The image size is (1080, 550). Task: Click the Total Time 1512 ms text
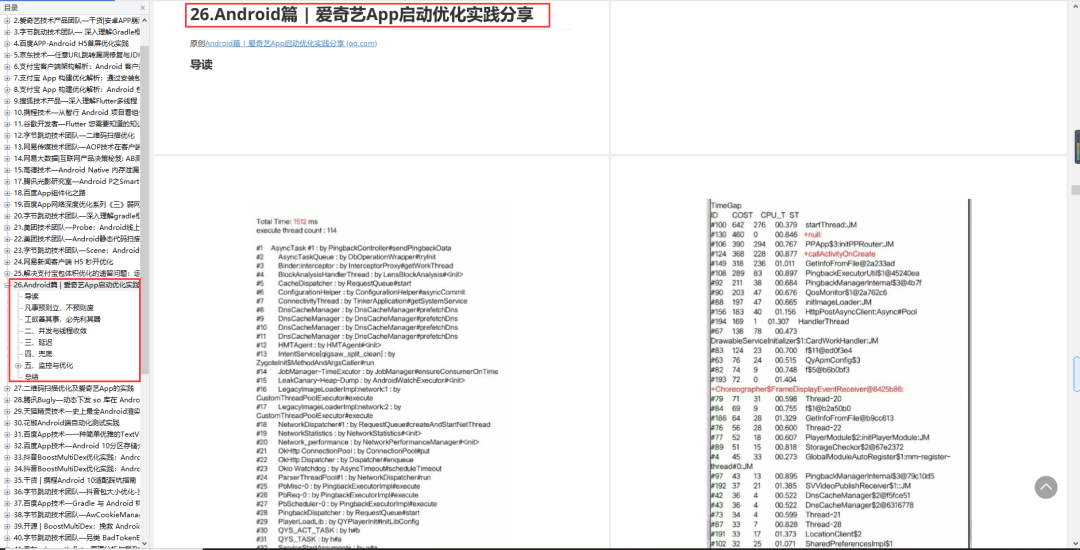(287, 222)
